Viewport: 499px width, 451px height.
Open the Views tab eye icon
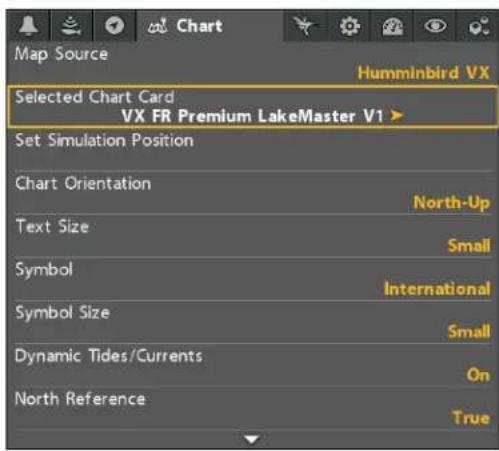[435, 26]
